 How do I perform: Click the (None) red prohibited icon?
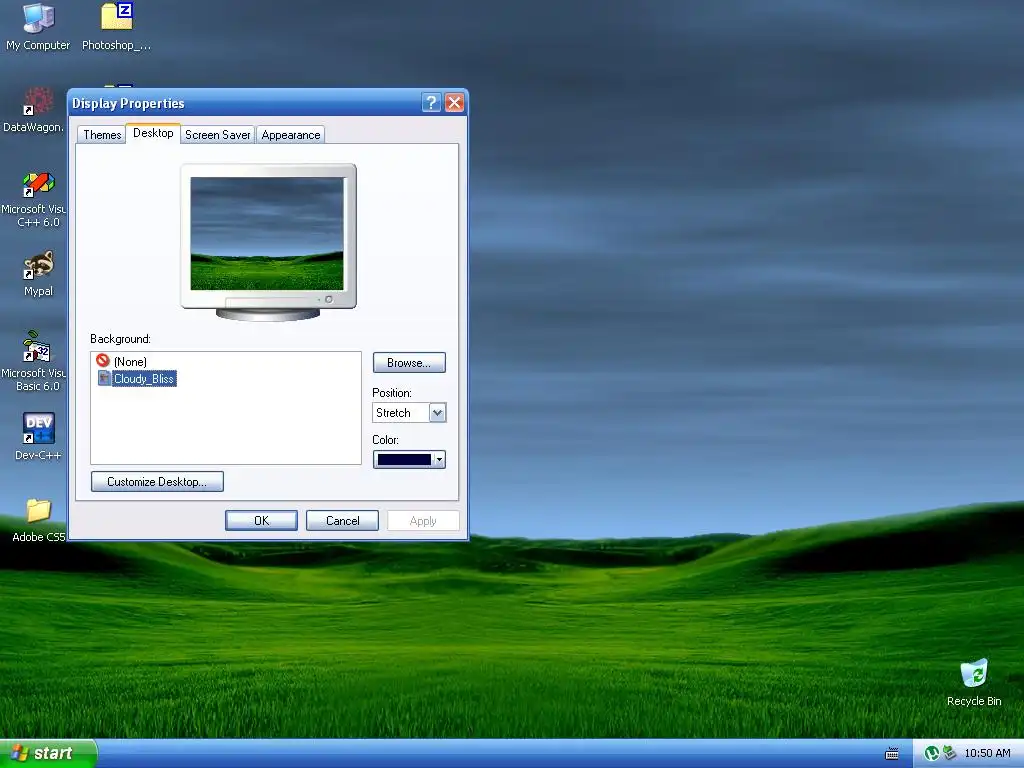point(103,360)
